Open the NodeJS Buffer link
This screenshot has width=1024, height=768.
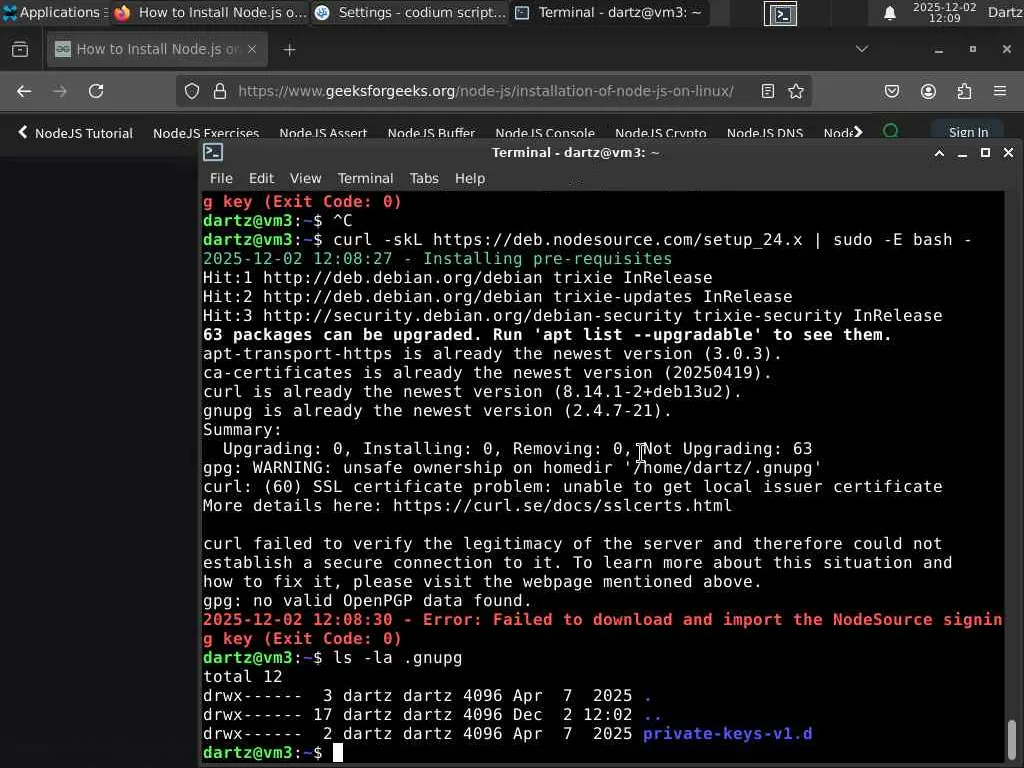[x=431, y=133]
